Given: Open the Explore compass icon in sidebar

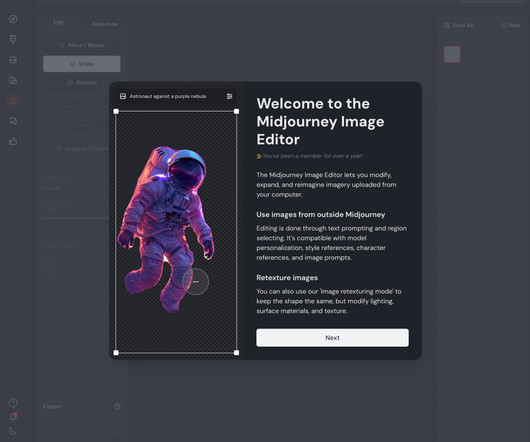Looking at the screenshot, I should point(13,19).
